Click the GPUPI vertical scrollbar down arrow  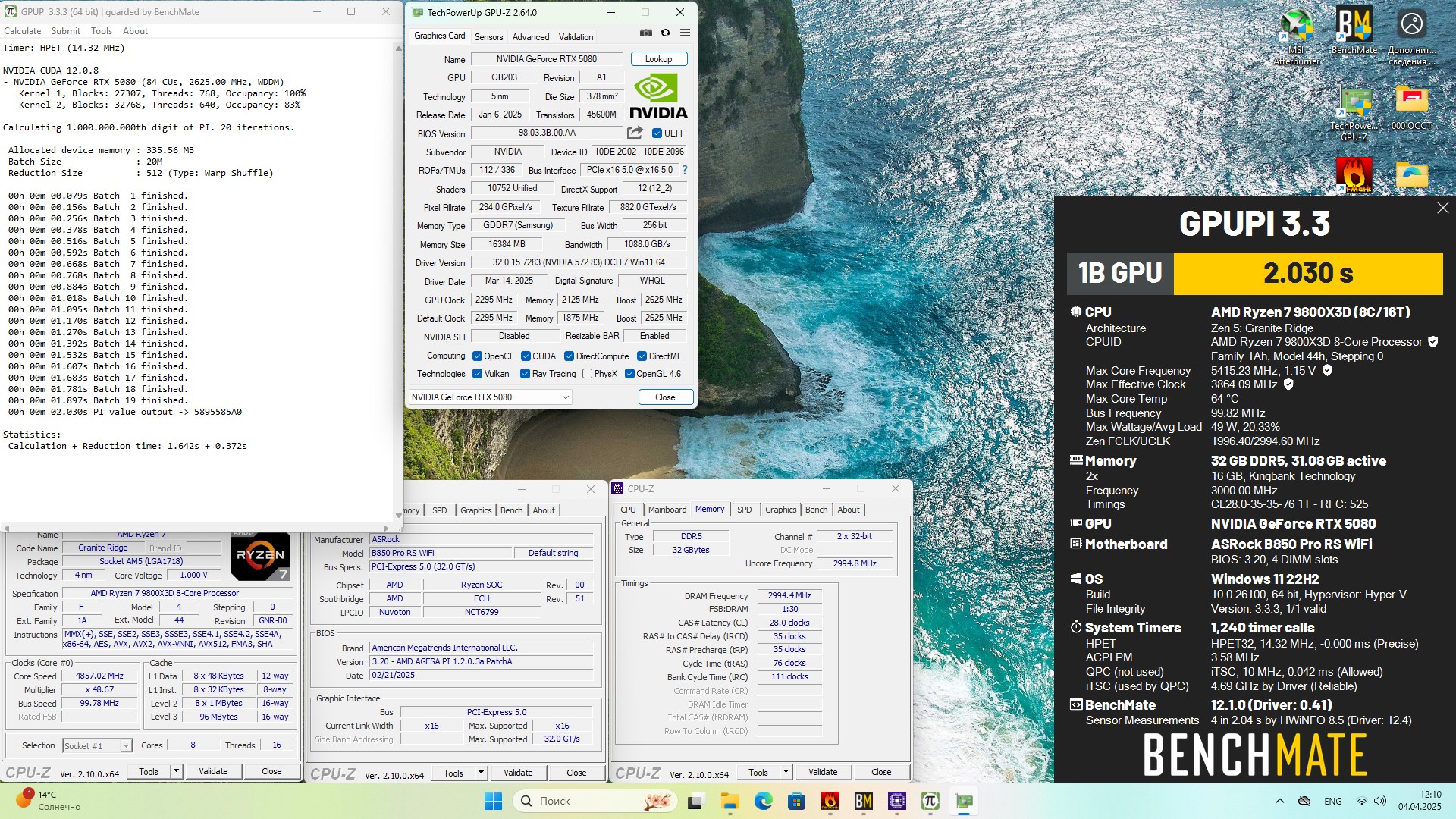coord(398,516)
